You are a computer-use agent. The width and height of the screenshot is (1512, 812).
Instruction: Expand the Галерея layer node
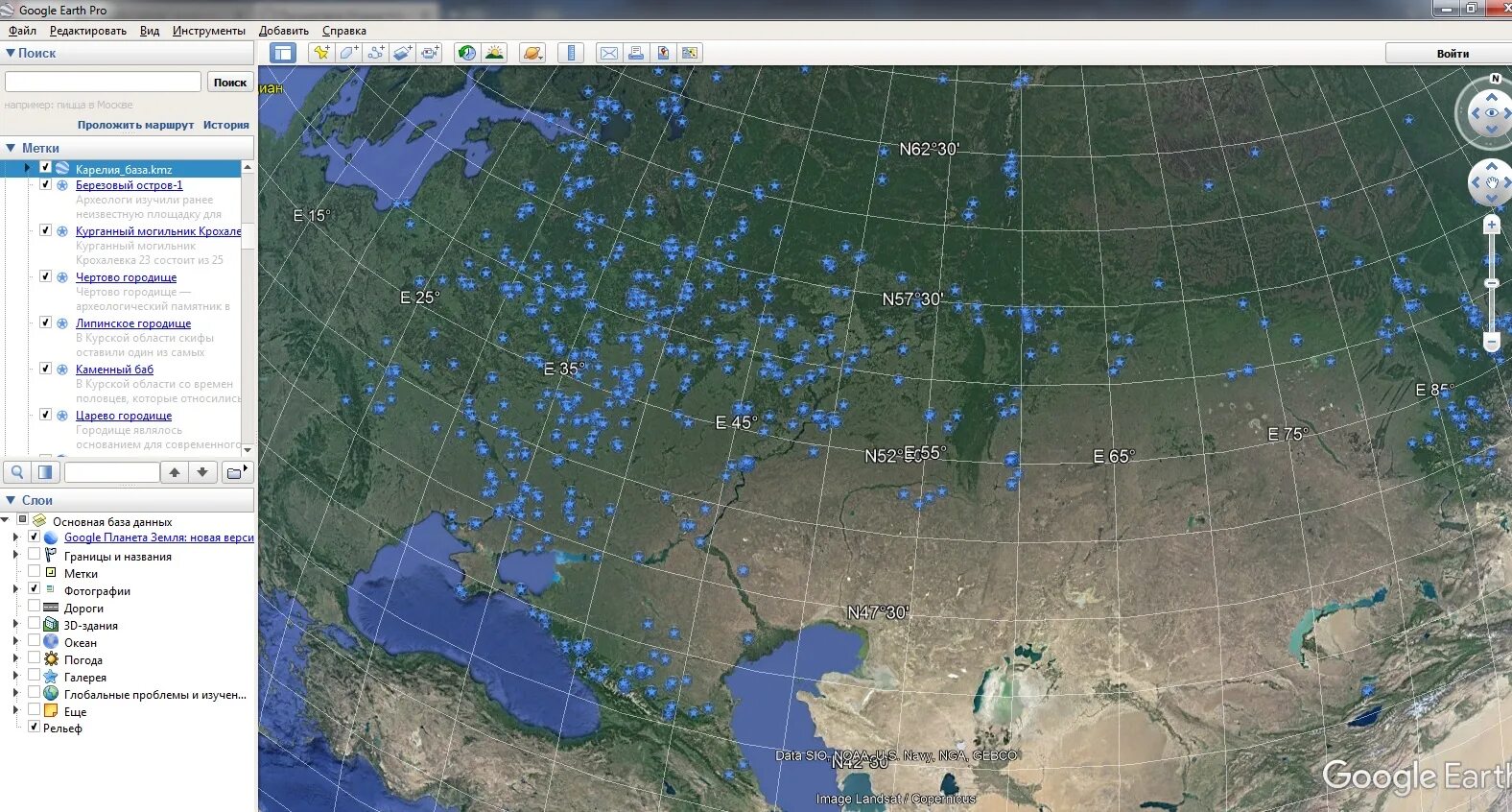pos(15,676)
